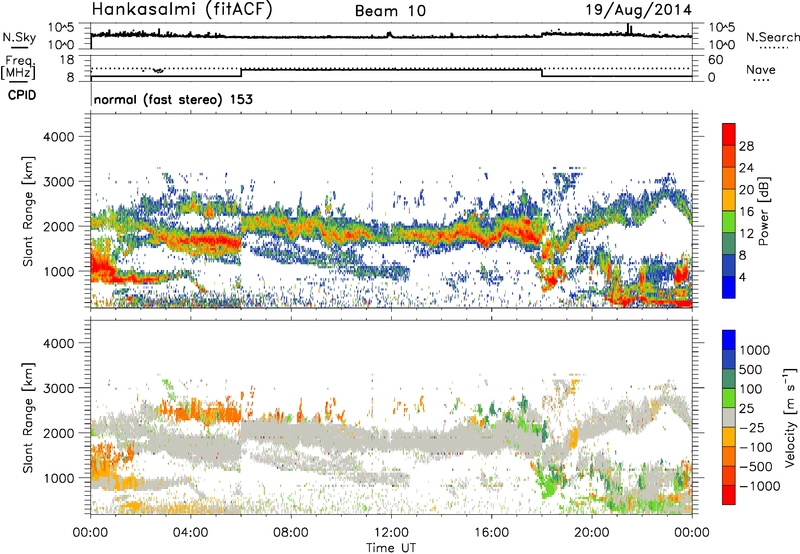Click the date 19/Aug/2014
800x554 pixels.
638,10
